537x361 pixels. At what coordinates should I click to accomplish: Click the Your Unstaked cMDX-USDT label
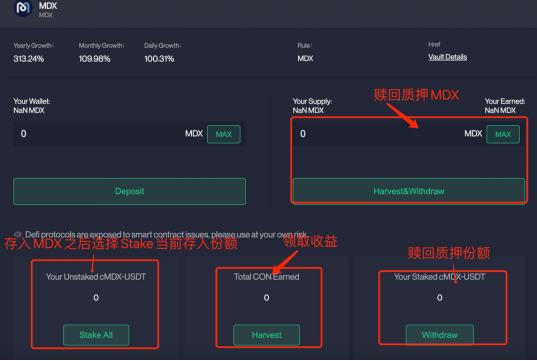tap(96, 277)
